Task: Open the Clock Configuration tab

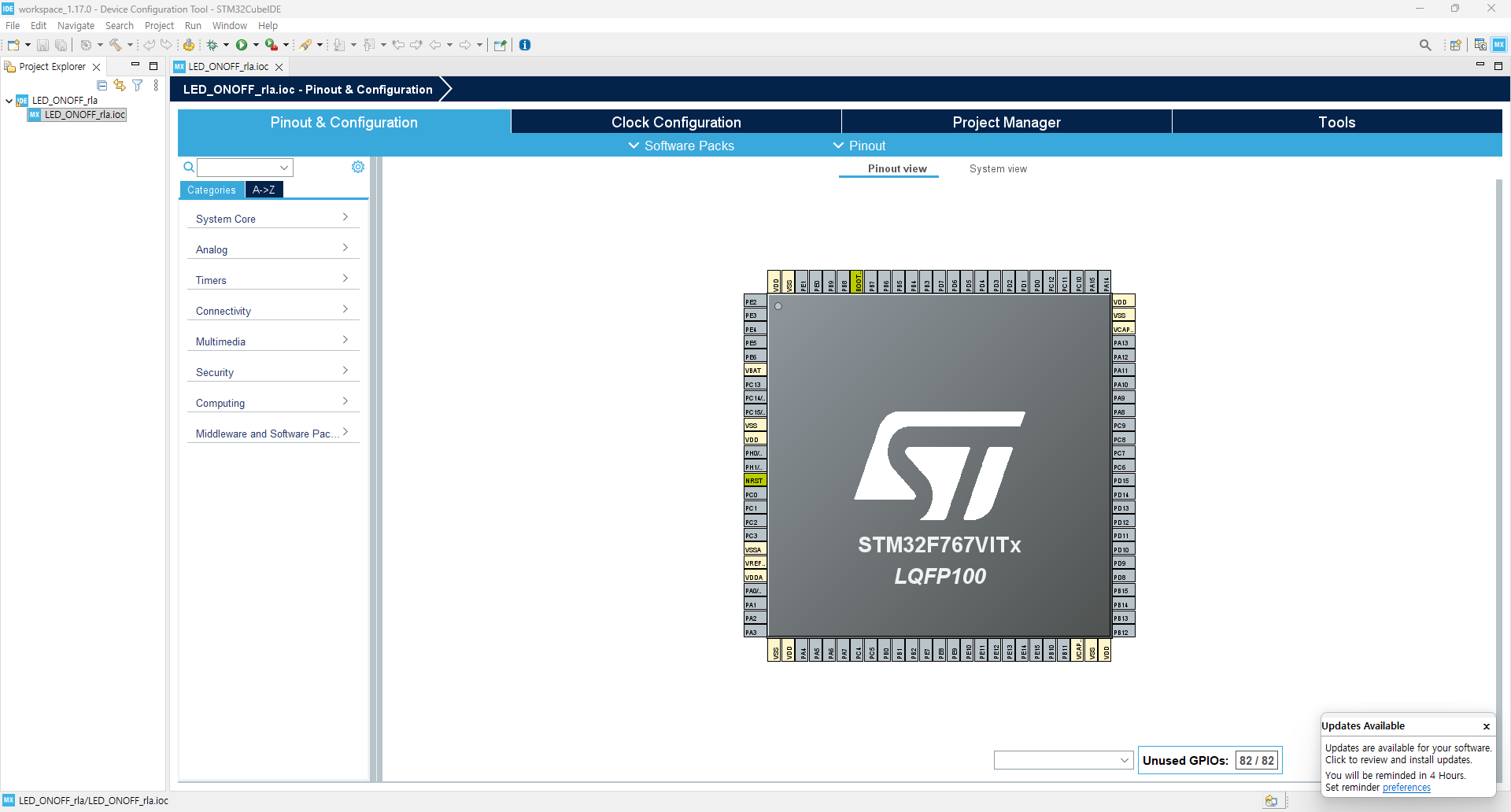Action: pos(676,122)
